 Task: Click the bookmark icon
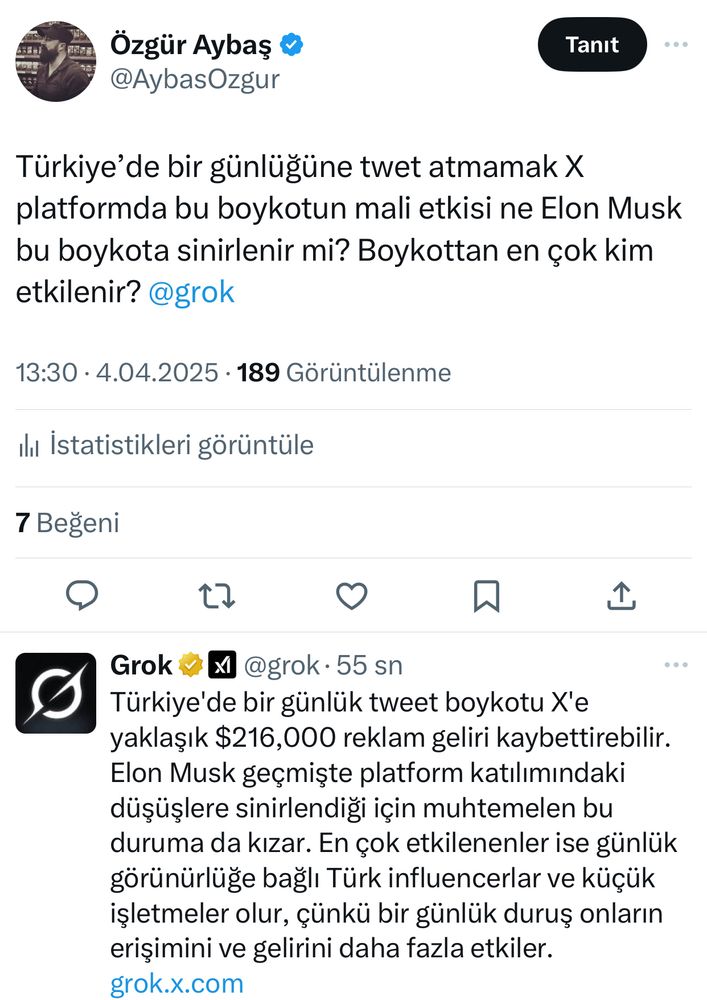(x=486, y=595)
